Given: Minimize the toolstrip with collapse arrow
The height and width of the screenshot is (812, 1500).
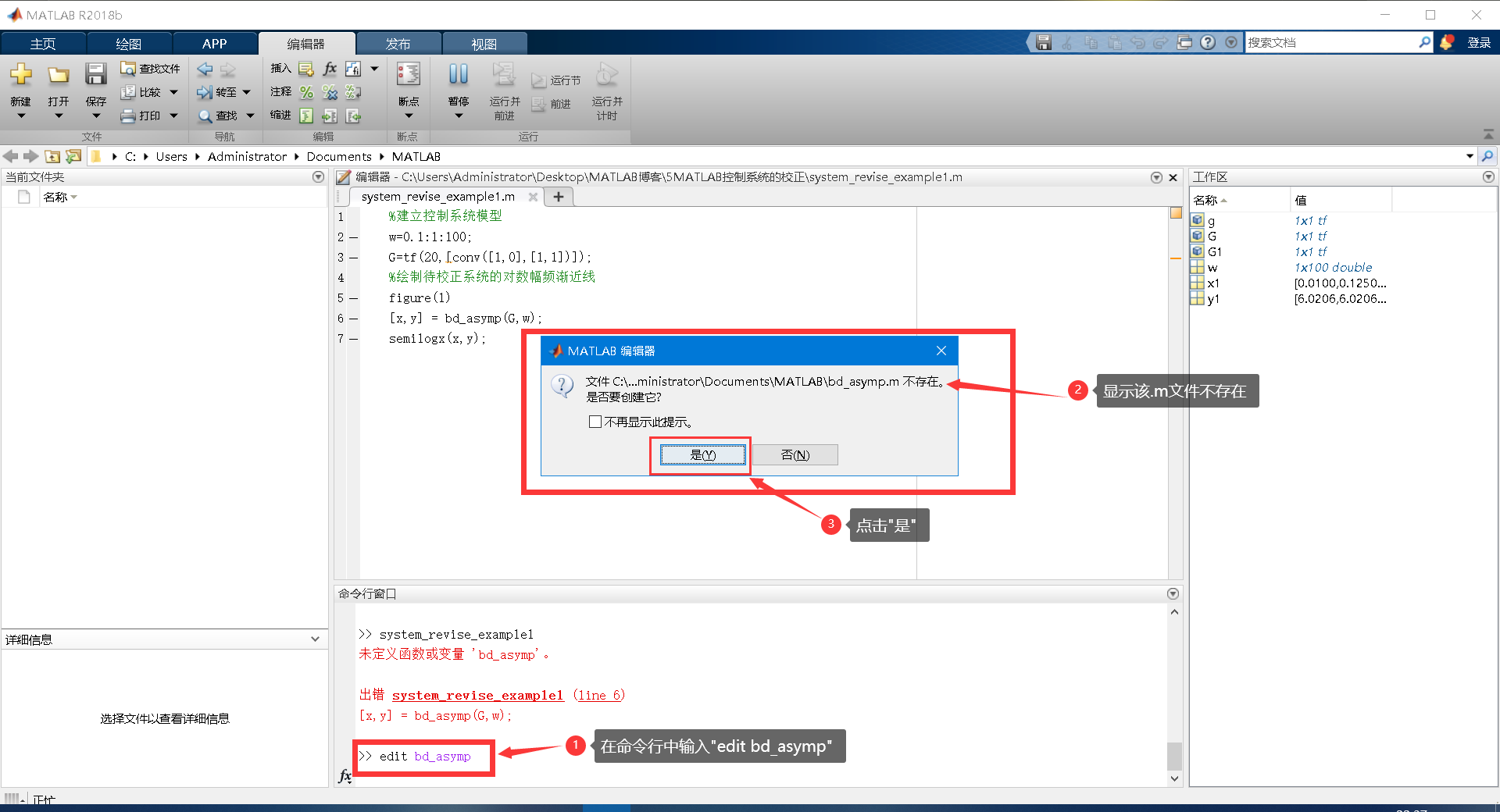Looking at the screenshot, I should [x=1488, y=134].
